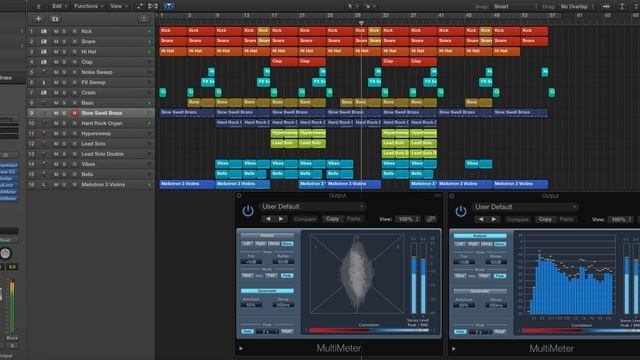Screen dimensions: 640x360
Task: Open the Edit menu
Action: pos(59,6)
